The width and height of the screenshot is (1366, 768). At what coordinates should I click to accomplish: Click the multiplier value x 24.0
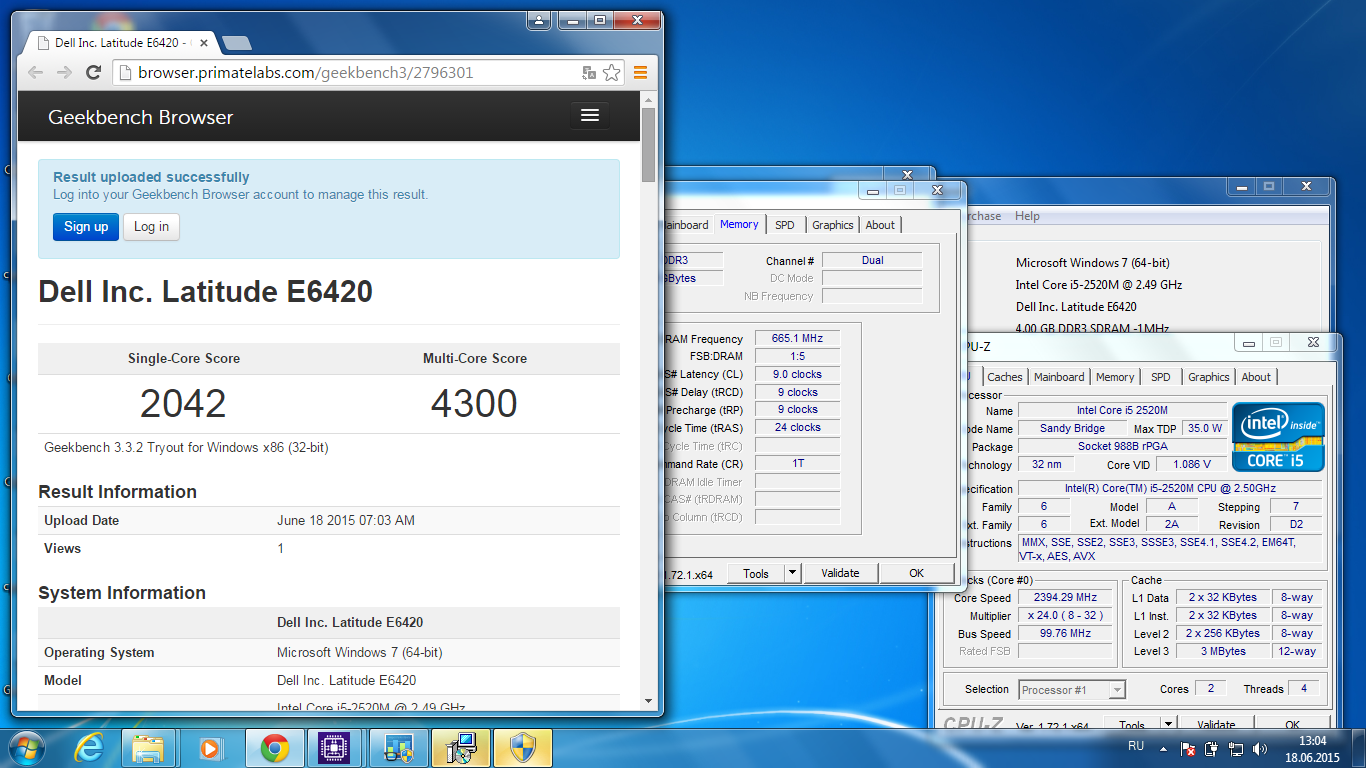tap(1067, 615)
